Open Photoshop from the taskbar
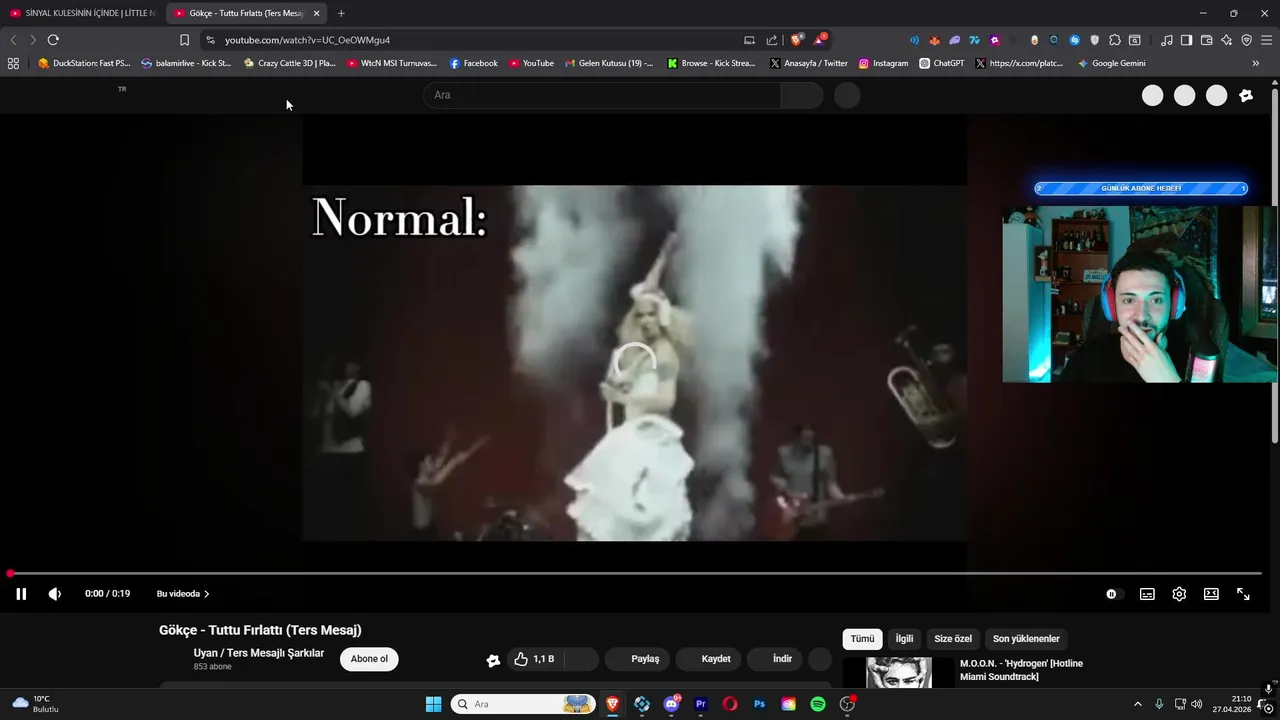Screen dimensions: 1280x720 click(759, 704)
